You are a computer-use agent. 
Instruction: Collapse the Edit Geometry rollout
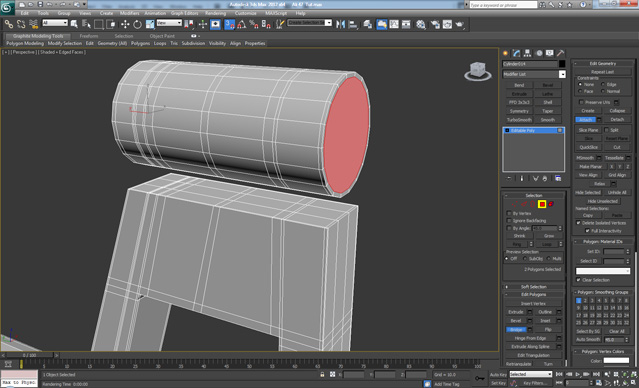coord(603,64)
